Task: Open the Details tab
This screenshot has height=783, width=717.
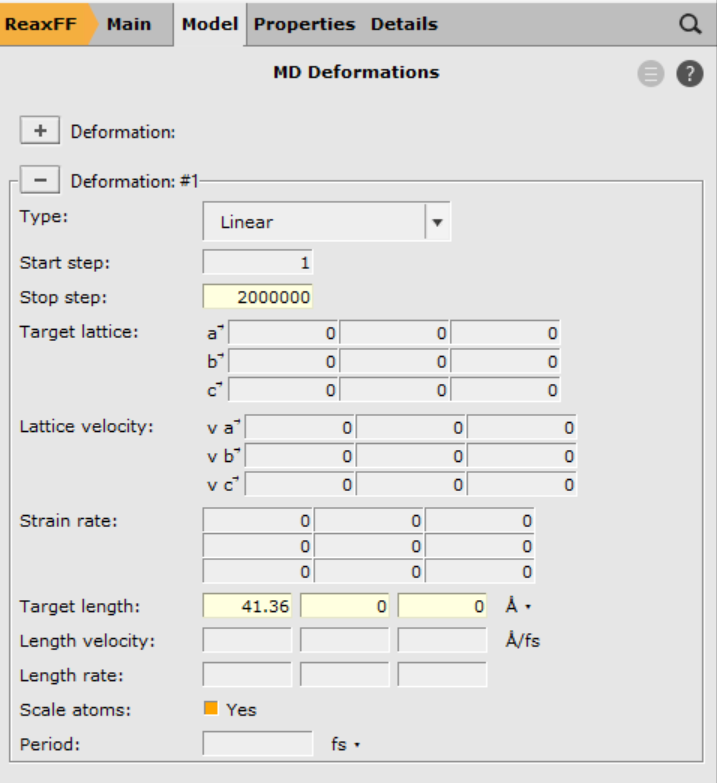Action: click(404, 24)
